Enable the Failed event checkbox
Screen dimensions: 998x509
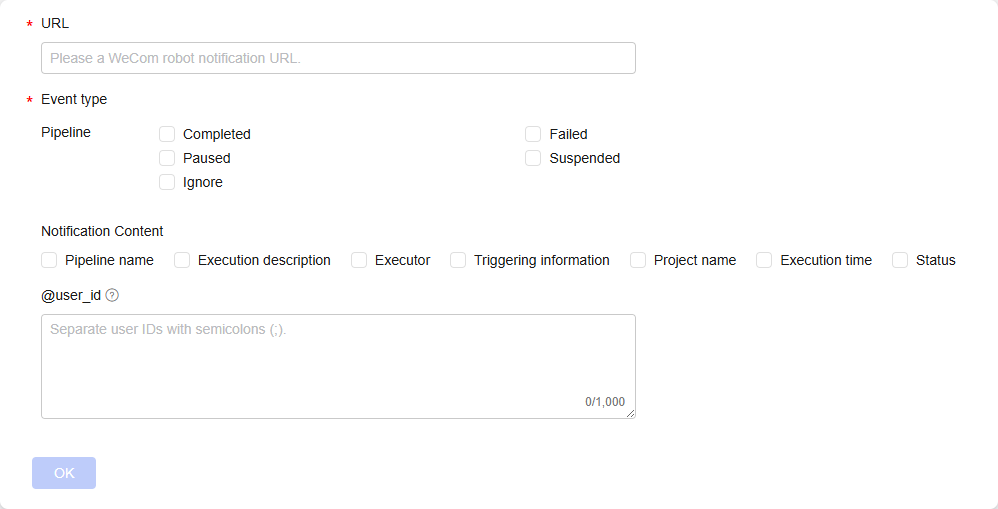(x=533, y=134)
